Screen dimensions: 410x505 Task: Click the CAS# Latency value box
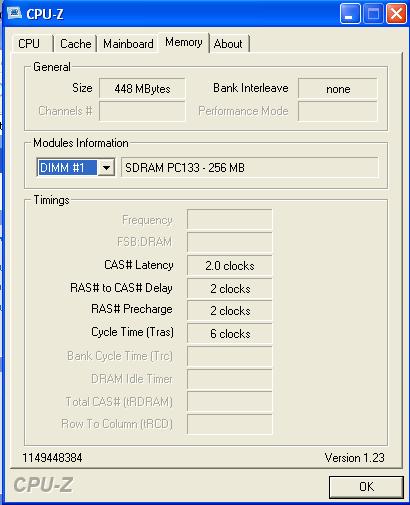pyautogui.click(x=230, y=266)
